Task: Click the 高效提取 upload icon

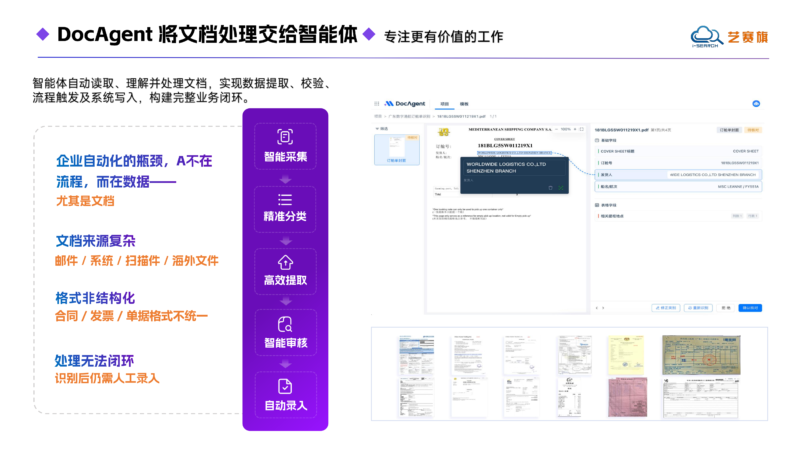Action: click(x=285, y=262)
